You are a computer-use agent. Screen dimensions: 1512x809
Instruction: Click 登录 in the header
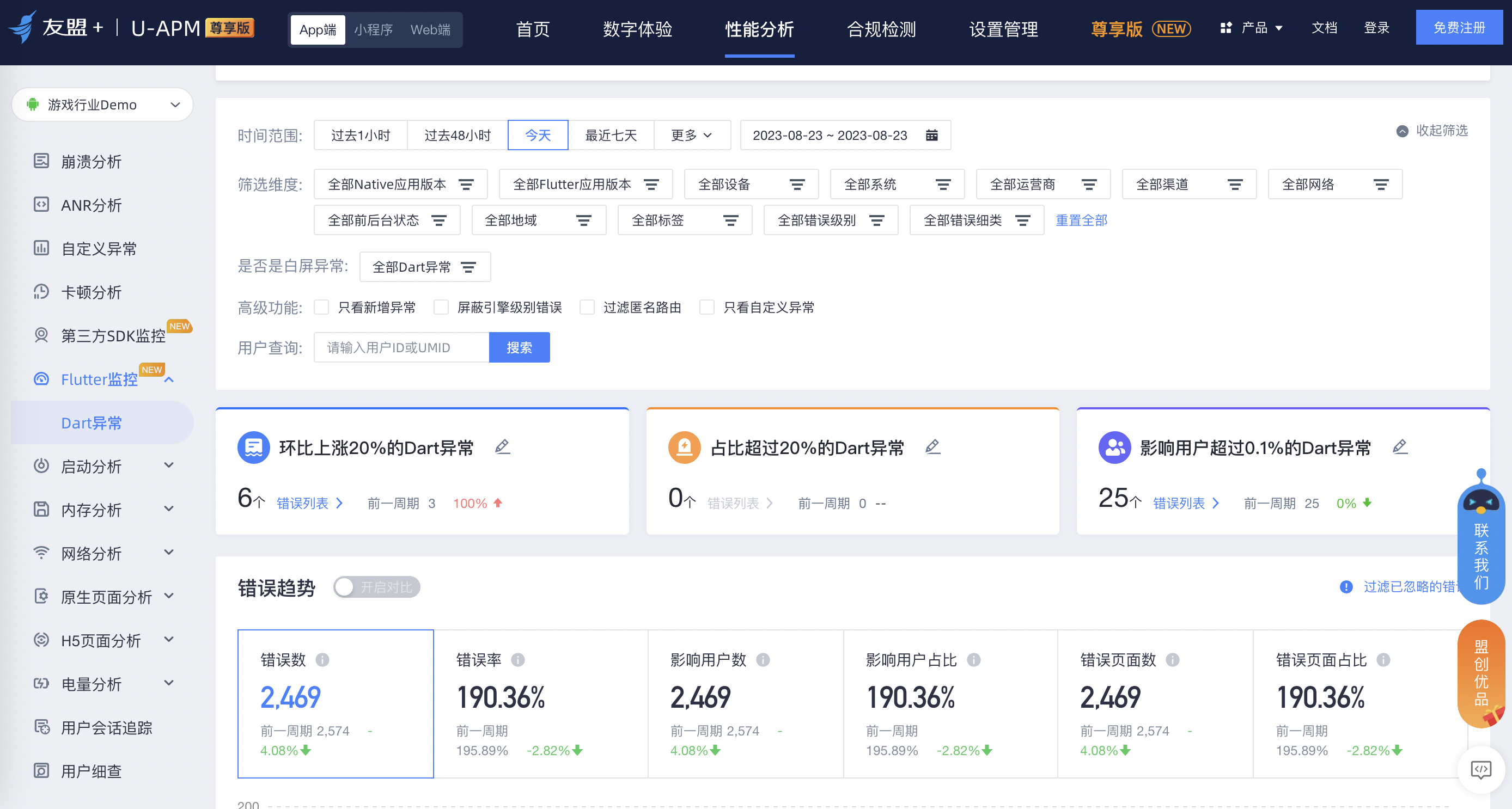tap(1376, 28)
